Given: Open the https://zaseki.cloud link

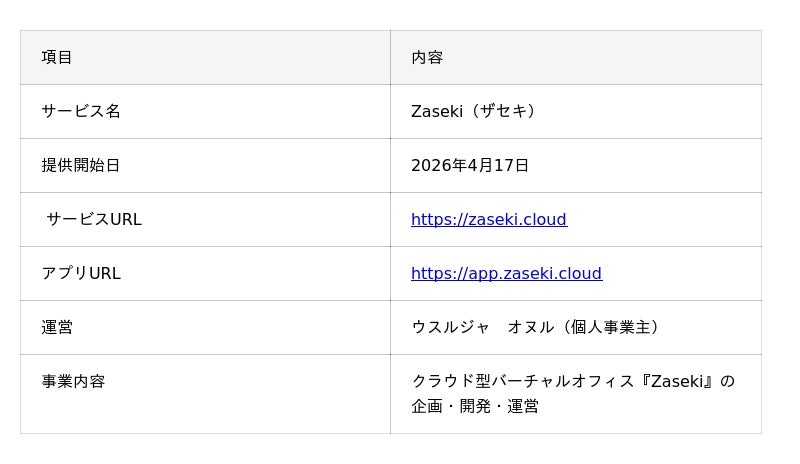Looking at the screenshot, I should [488, 219].
